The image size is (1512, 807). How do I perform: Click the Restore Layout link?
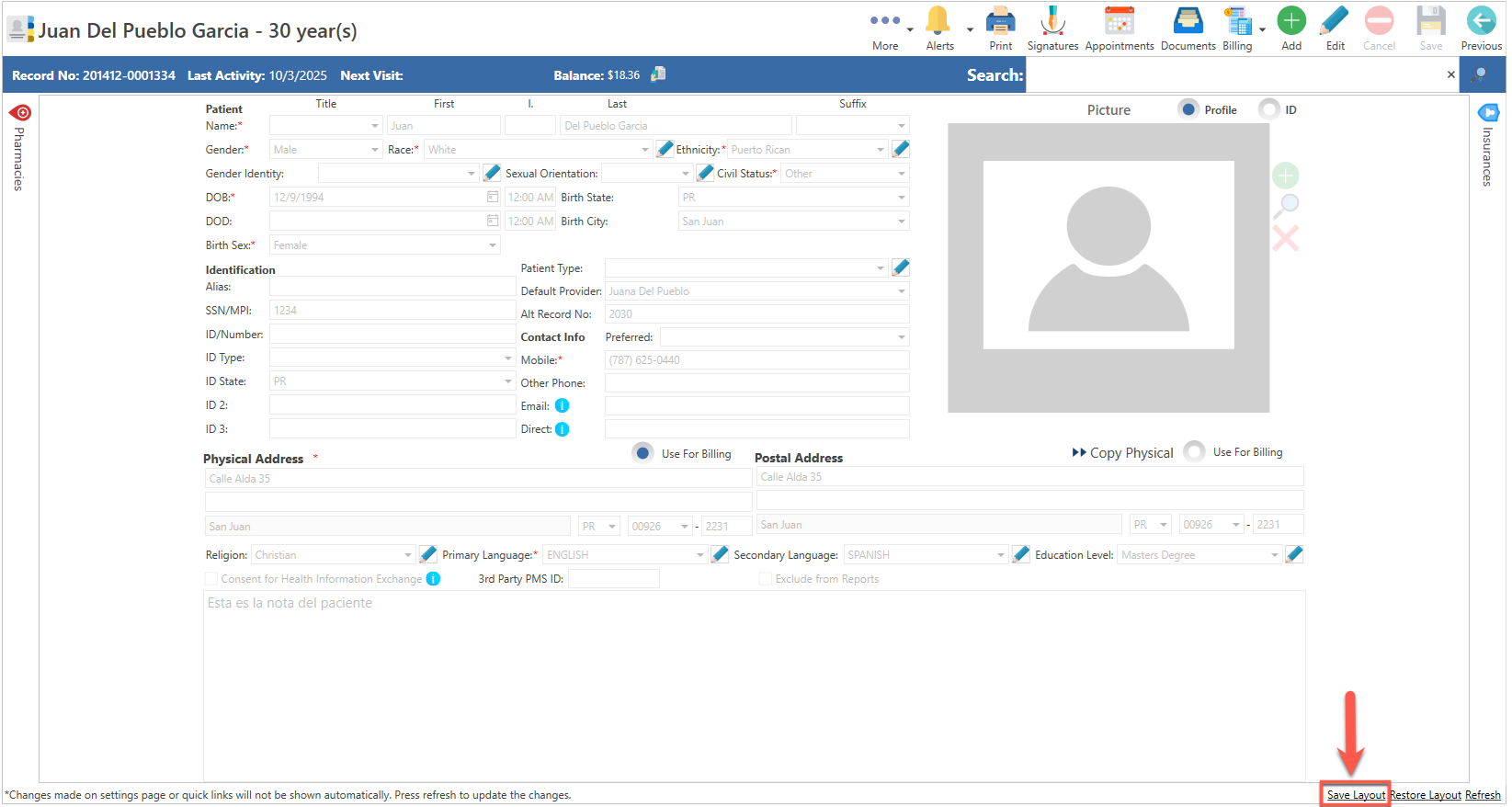coord(1426,795)
